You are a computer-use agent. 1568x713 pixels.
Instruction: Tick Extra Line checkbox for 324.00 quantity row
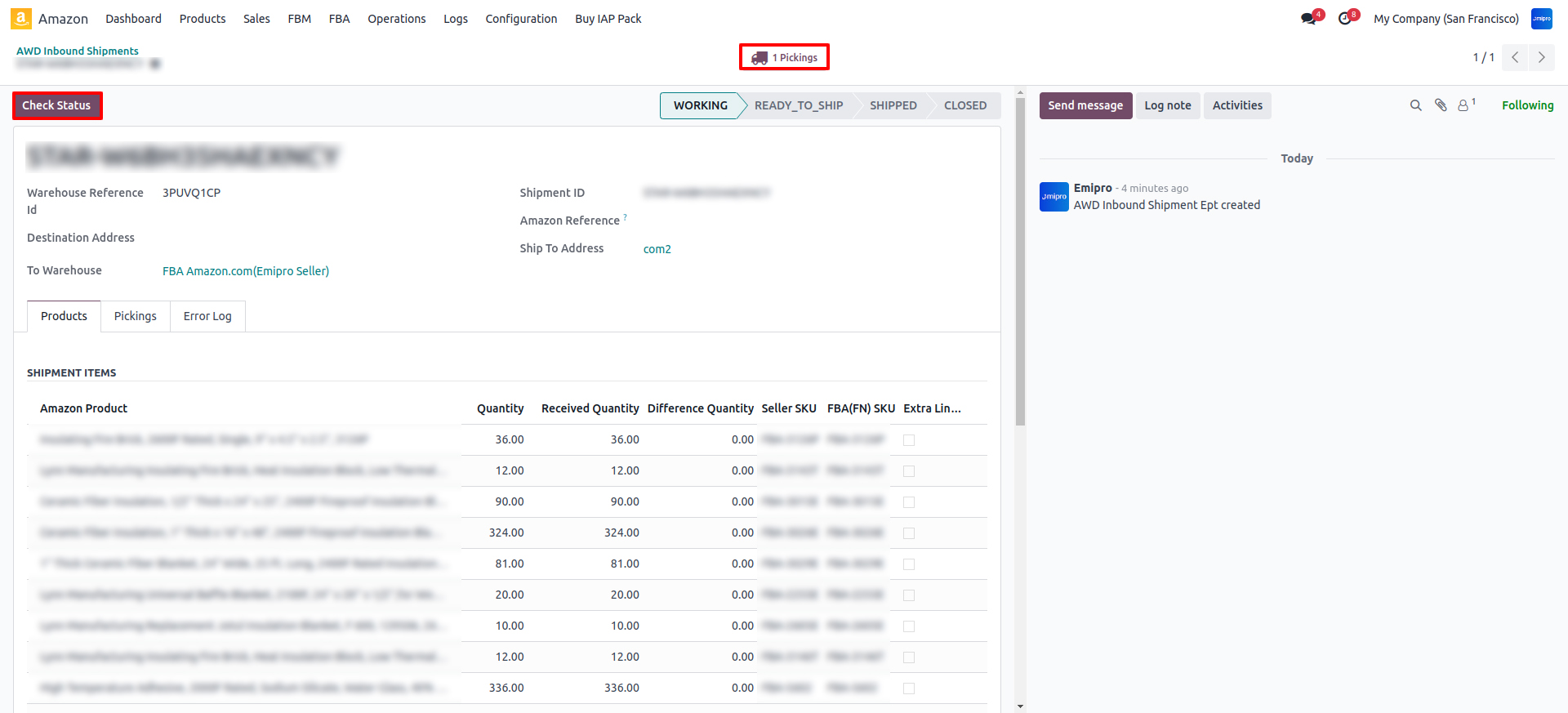point(909,533)
